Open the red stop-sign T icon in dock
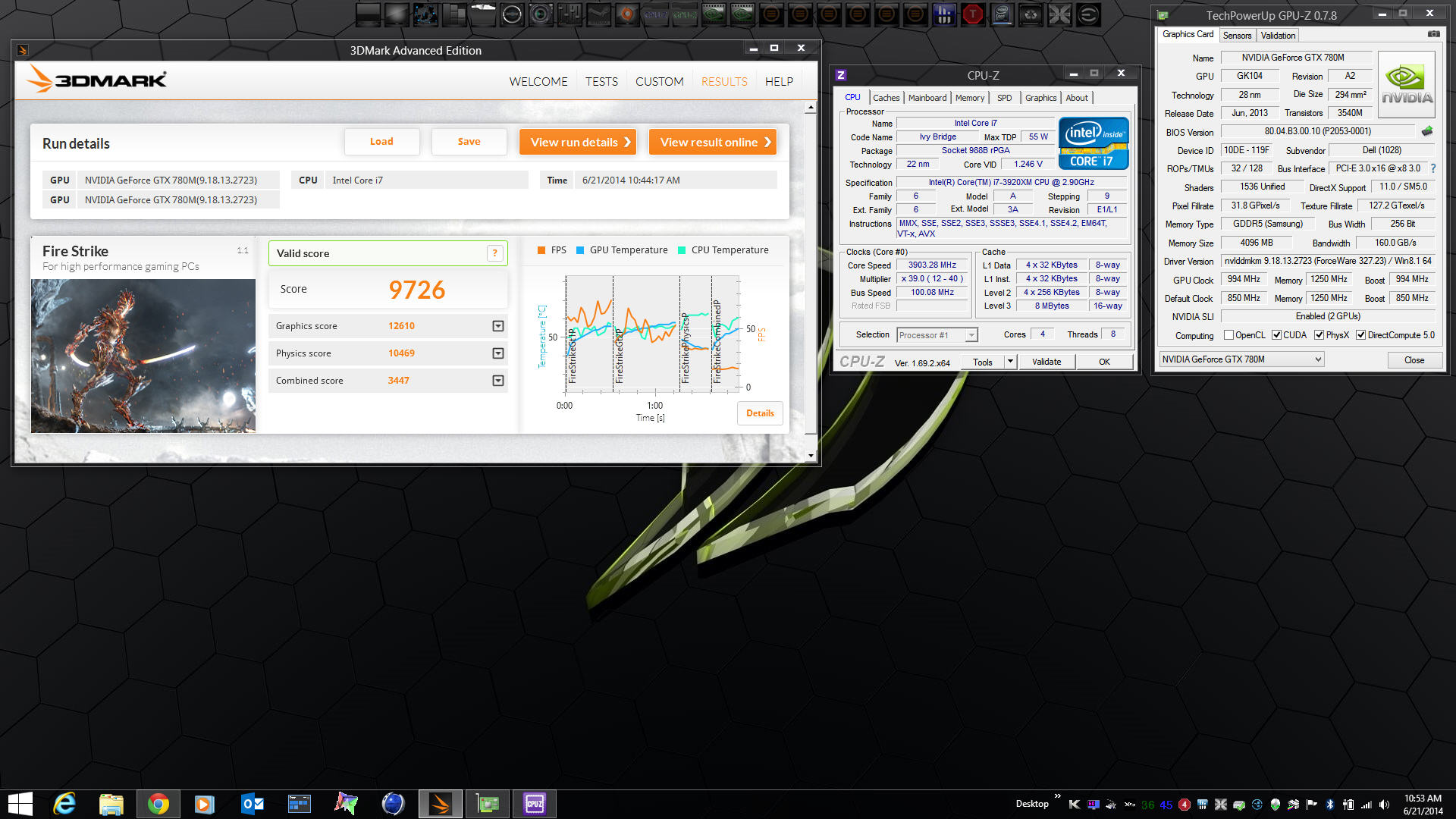This screenshot has height=819, width=1456. (973, 14)
